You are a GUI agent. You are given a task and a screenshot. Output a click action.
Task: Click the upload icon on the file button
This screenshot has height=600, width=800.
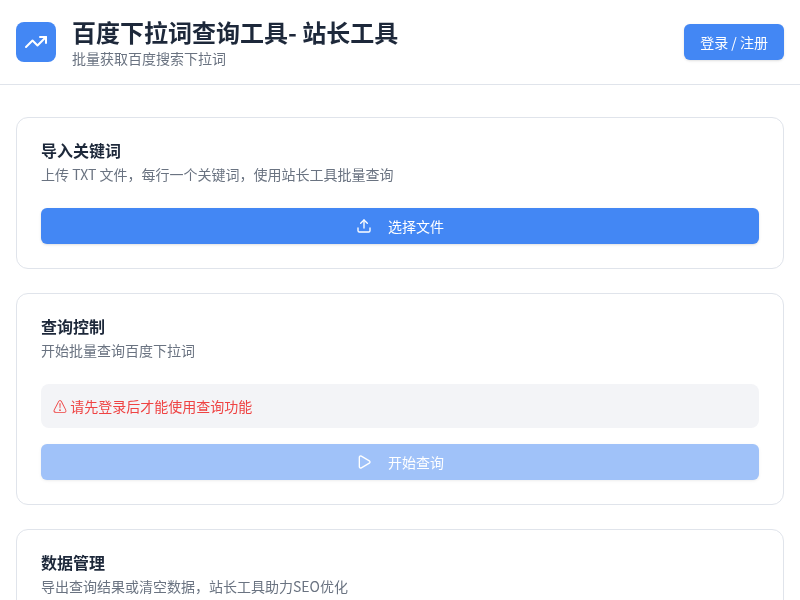click(x=364, y=226)
